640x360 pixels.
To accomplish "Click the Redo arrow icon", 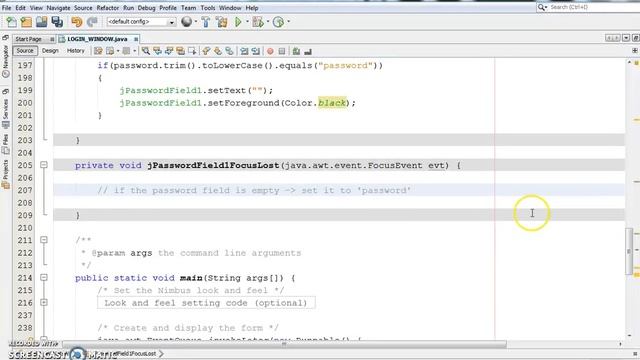I will pos(92,22).
